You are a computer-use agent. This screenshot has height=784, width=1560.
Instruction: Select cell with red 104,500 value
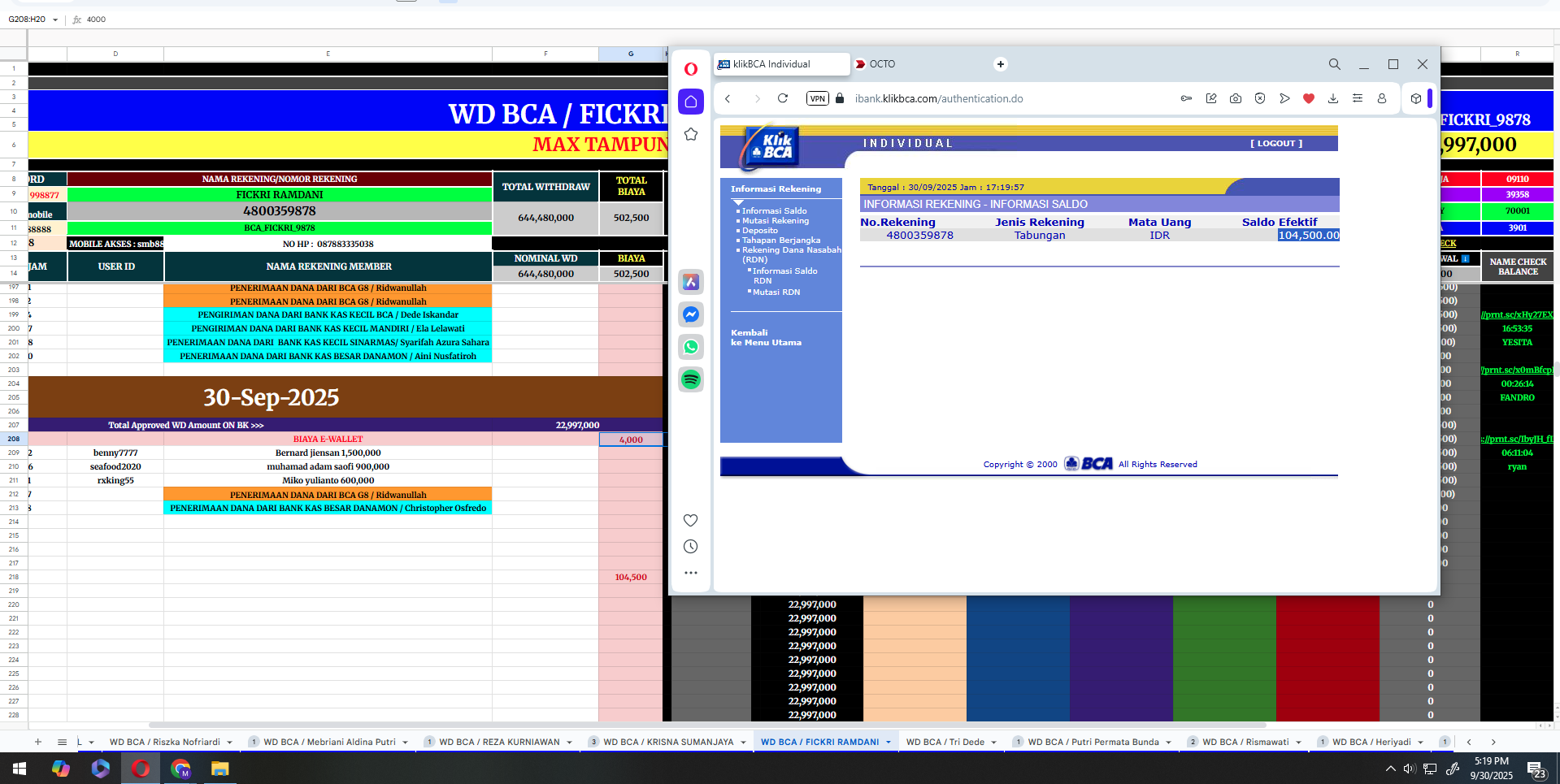coord(631,577)
